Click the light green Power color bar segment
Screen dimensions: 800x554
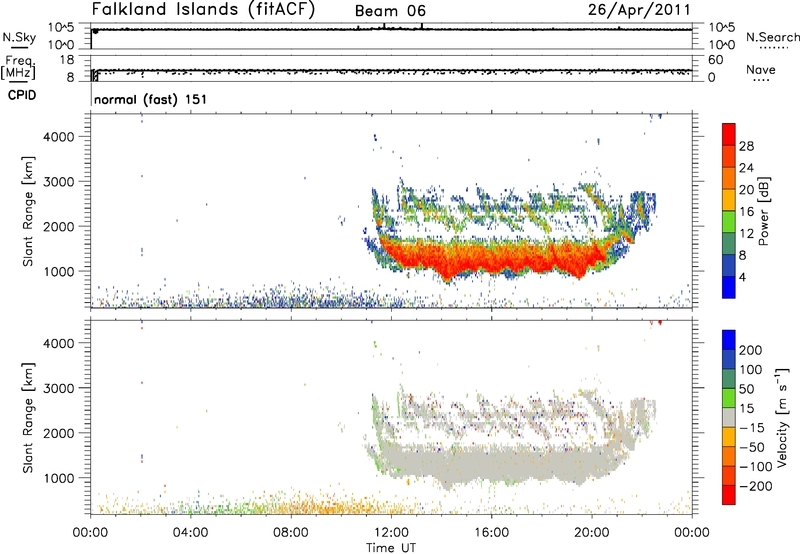click(729, 222)
